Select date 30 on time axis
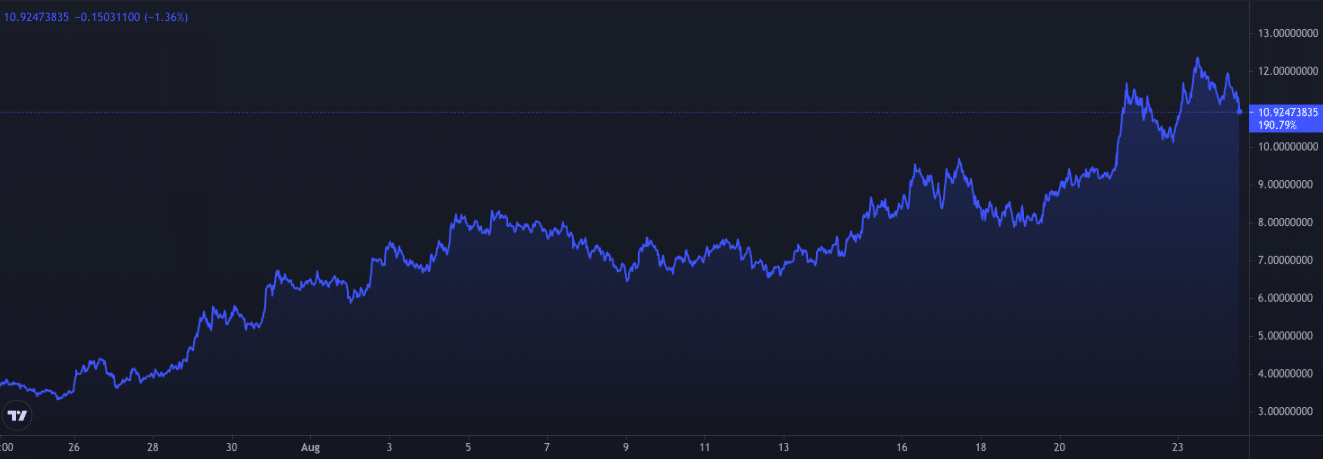The image size is (1323, 459). [231, 447]
